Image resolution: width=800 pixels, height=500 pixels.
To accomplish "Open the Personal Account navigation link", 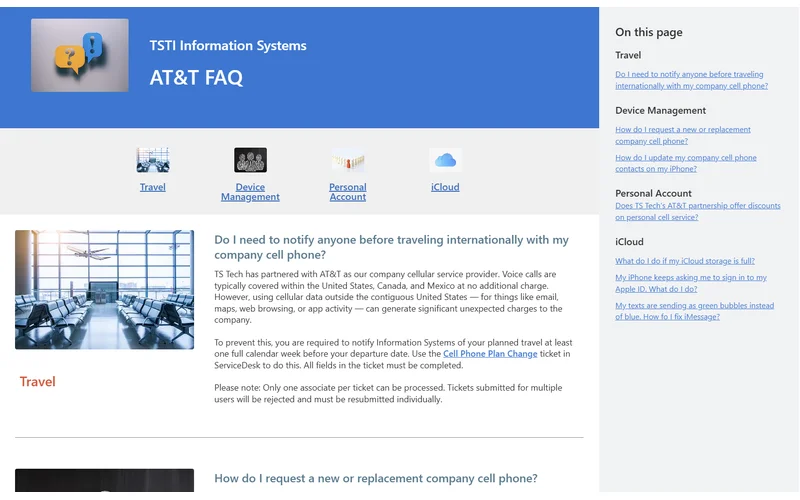I will (x=347, y=192).
